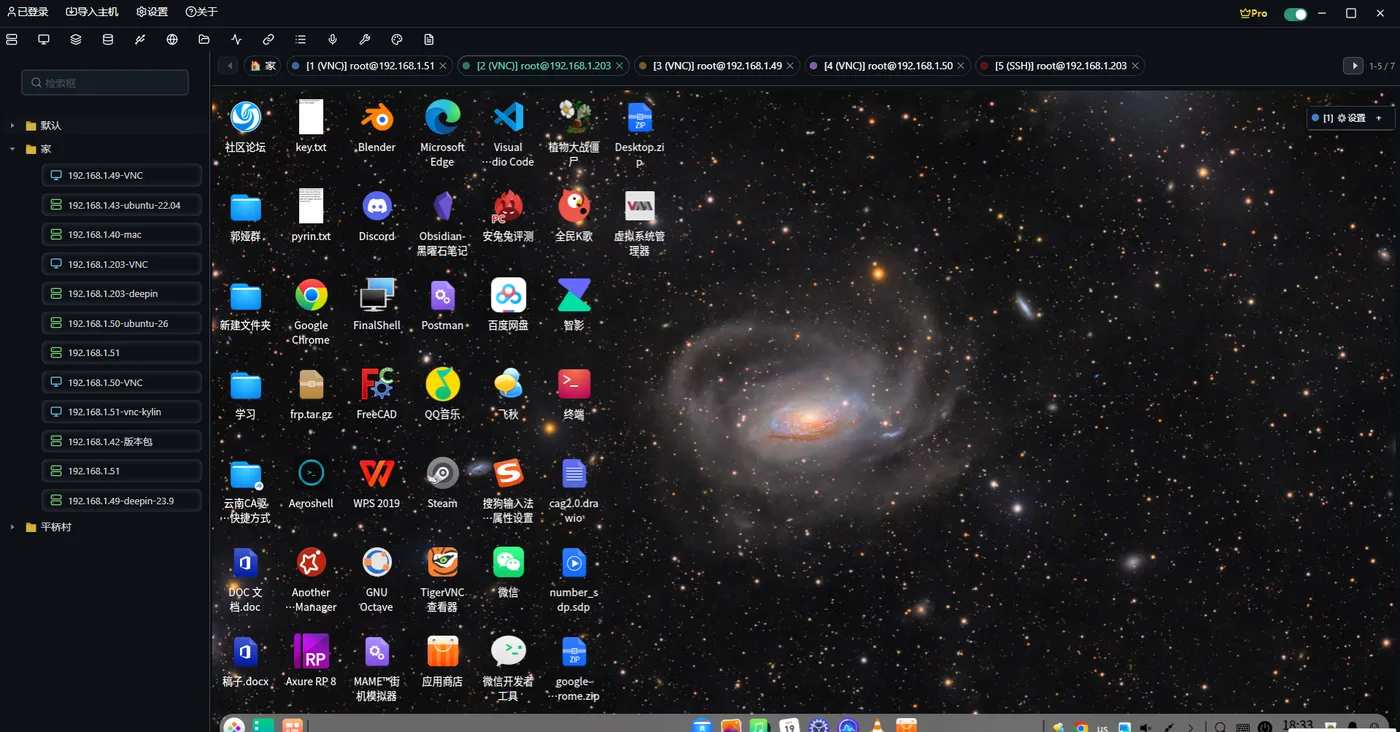
Task: Click the bulleted list toolbar icon
Action: (x=300, y=40)
